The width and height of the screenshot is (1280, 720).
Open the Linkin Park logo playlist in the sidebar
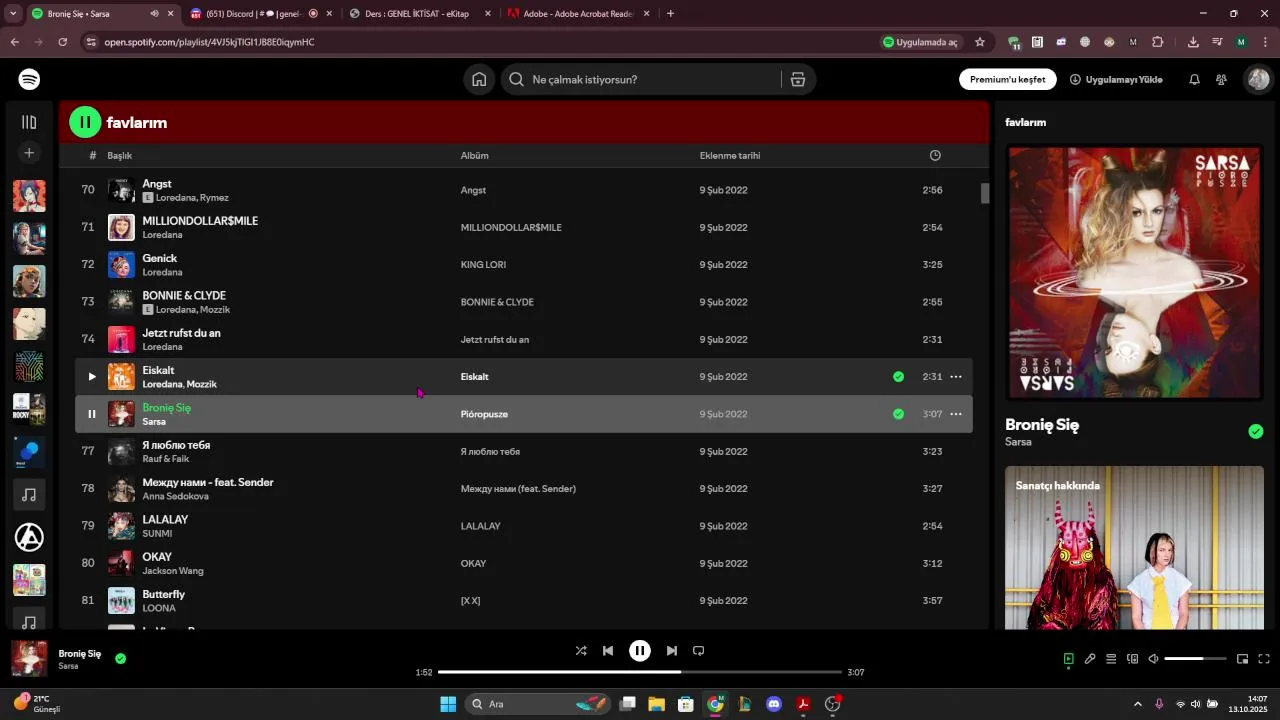click(29, 537)
